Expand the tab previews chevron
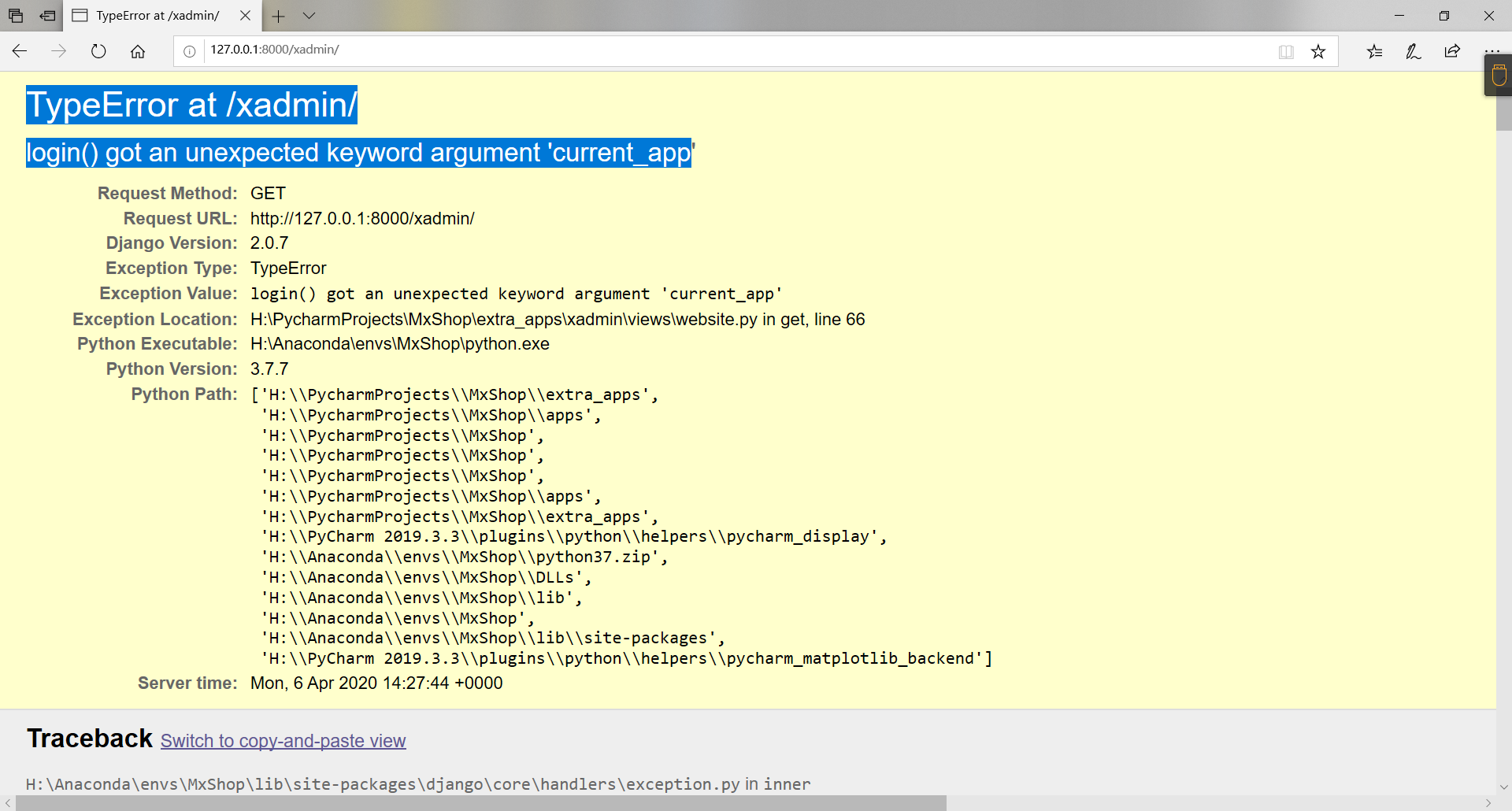Screen dimensions: 1512x811 [309, 16]
